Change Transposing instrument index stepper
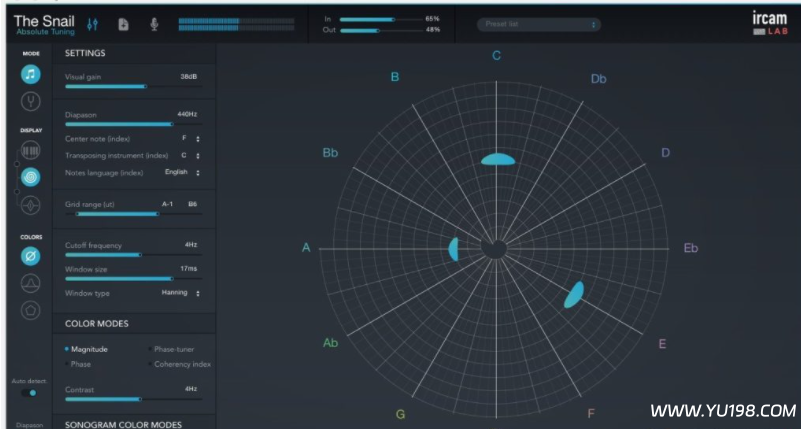The image size is (801, 429). click(x=198, y=156)
